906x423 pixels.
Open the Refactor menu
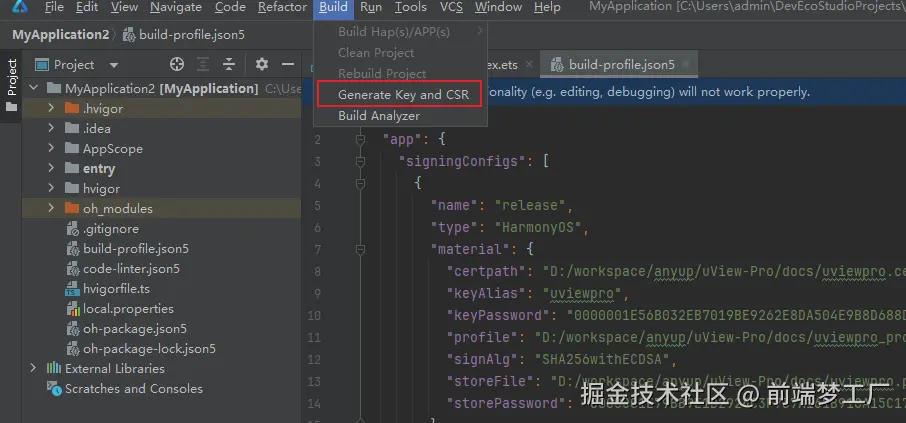point(282,7)
